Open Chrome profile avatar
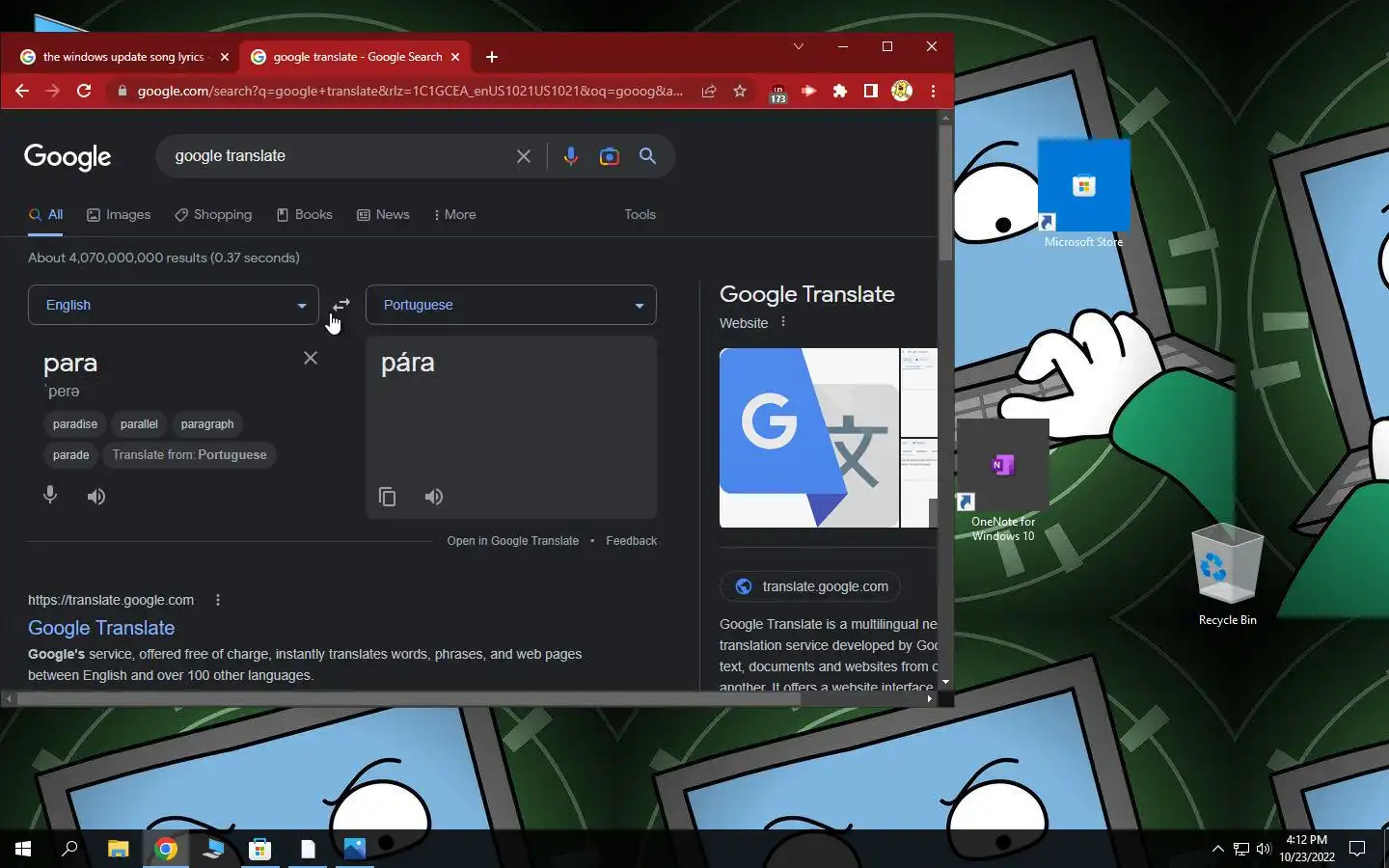1389x868 pixels. pos(902,91)
